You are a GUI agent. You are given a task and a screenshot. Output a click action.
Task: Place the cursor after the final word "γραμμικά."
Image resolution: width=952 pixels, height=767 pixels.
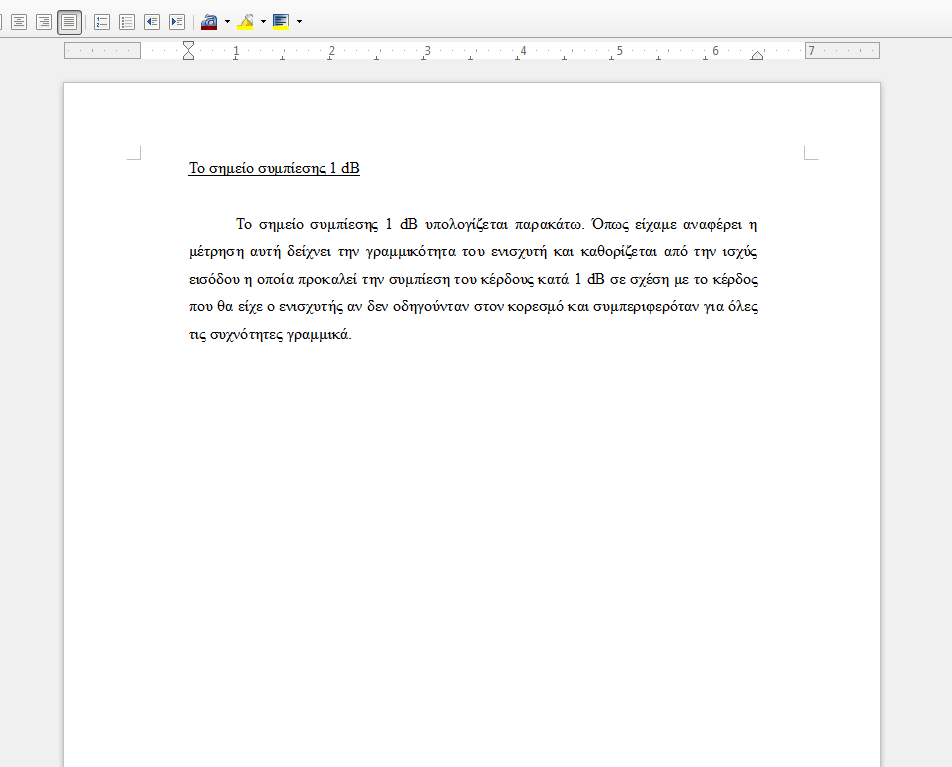tap(352, 335)
